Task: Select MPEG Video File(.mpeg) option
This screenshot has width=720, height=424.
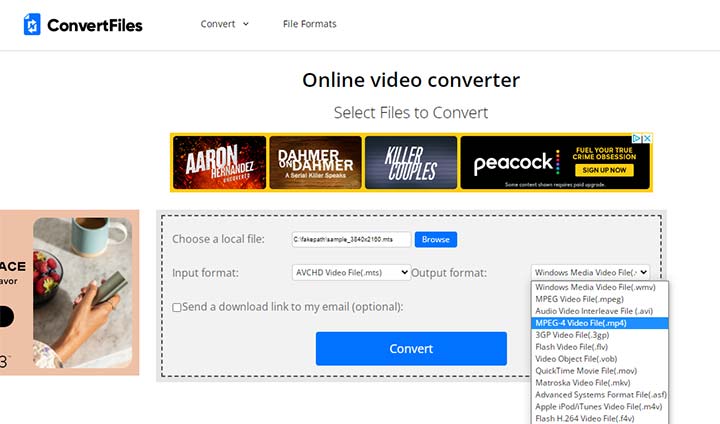Action: [x=600, y=299]
